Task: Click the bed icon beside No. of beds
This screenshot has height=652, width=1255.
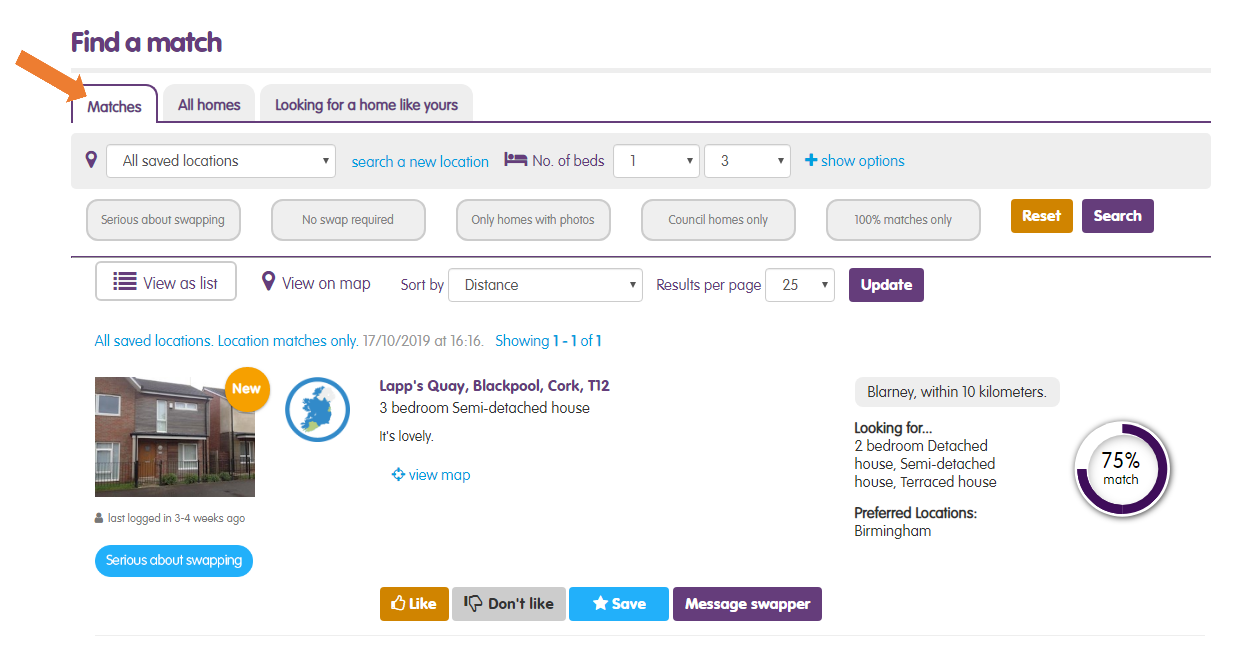Action: tap(515, 160)
